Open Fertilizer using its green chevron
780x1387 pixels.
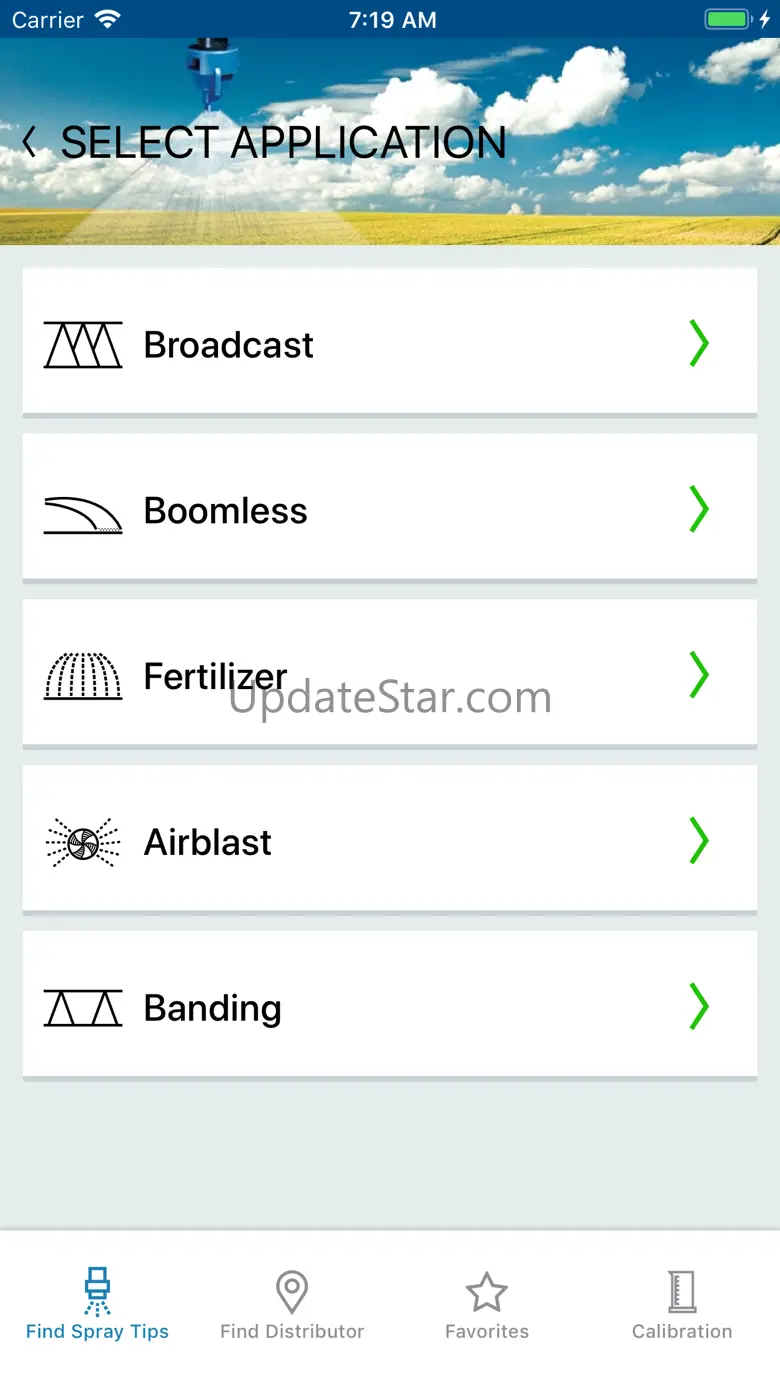(699, 676)
